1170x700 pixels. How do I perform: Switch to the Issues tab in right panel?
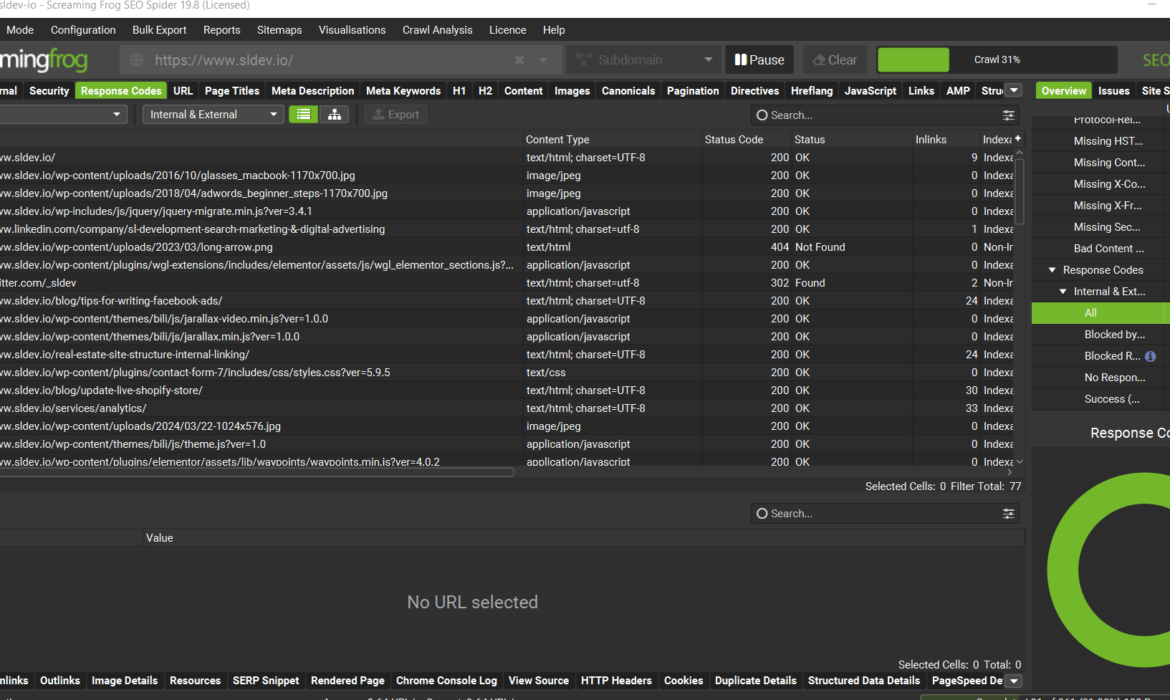click(x=1113, y=90)
